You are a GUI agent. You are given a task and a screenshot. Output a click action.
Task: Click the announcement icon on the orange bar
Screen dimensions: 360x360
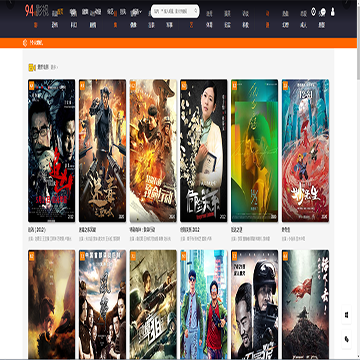point(25,43)
